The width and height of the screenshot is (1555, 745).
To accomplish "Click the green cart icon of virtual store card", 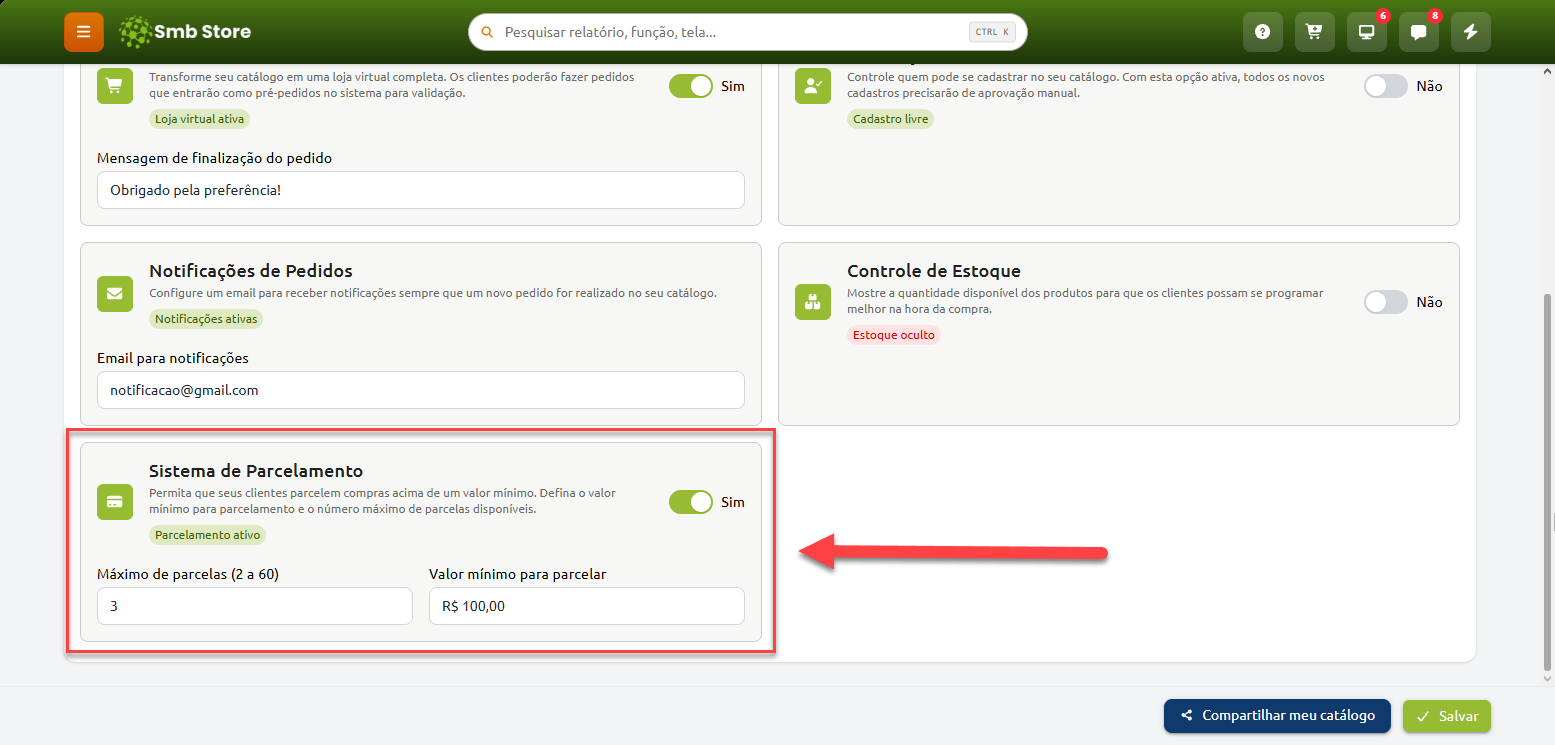I will pos(115,86).
